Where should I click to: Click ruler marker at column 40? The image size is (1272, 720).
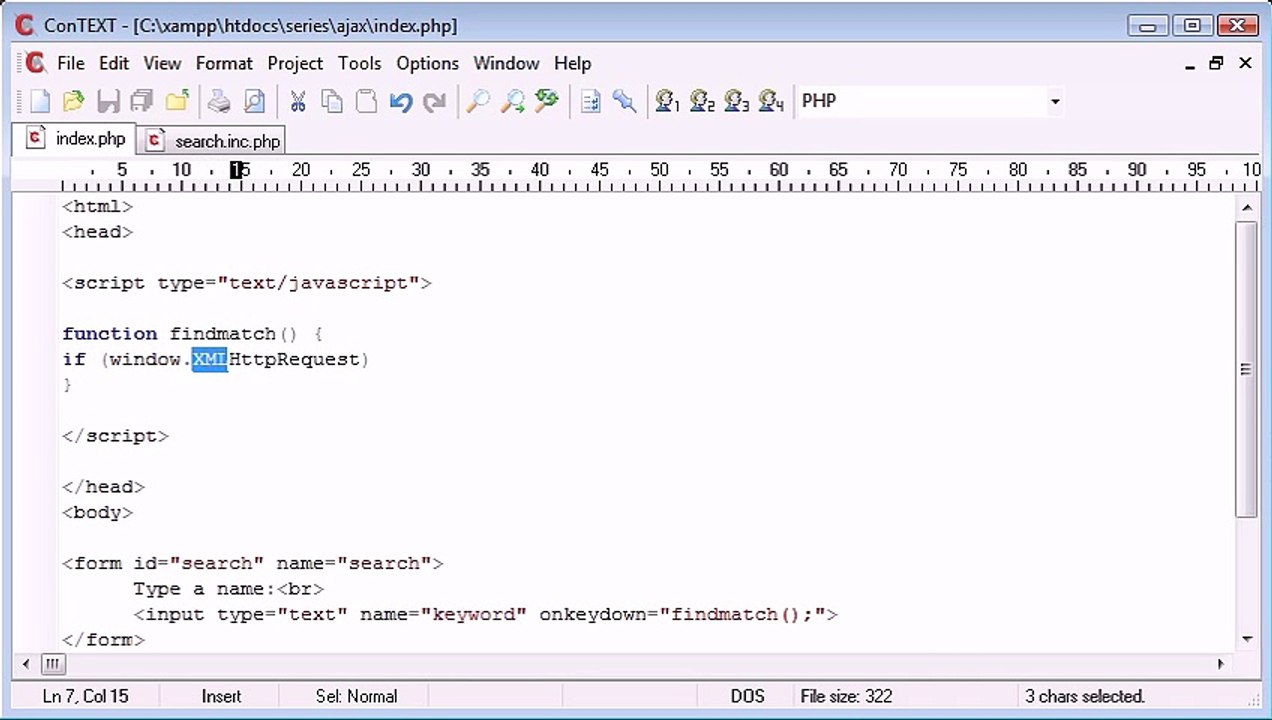tap(540, 171)
